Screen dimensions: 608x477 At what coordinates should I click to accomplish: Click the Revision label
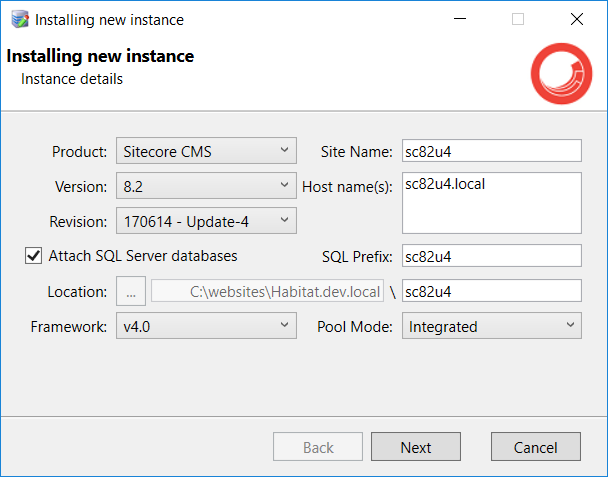pyautogui.click(x=78, y=222)
